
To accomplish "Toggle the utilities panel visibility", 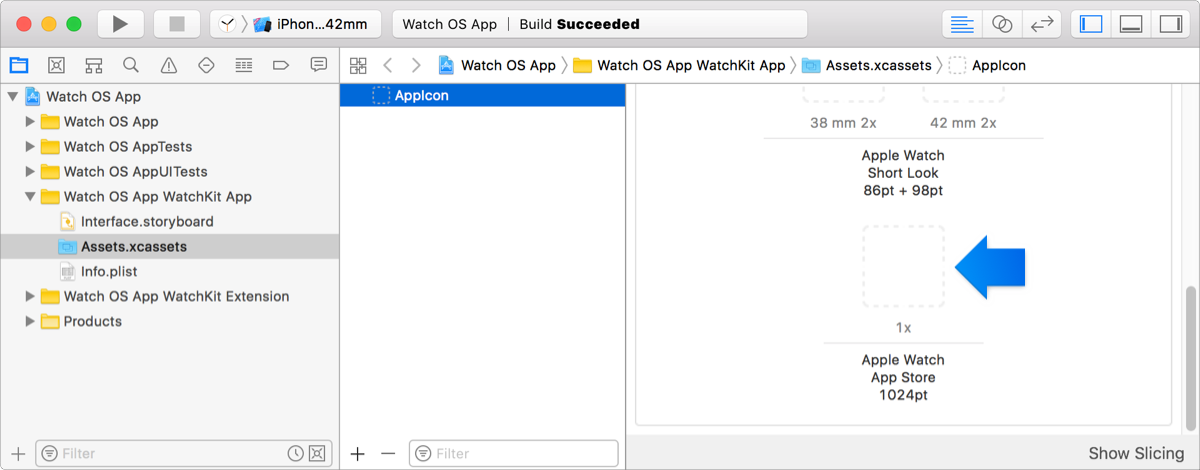I will click(x=1169, y=24).
